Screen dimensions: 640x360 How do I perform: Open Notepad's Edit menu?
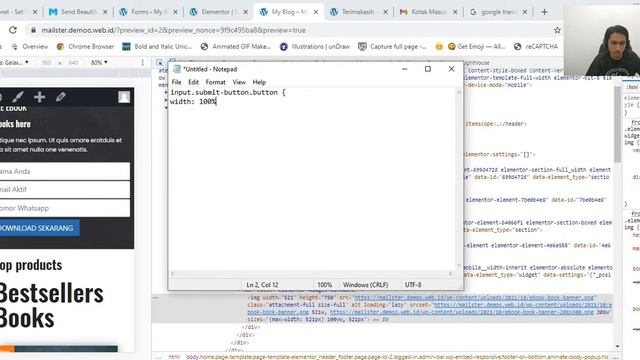[193, 82]
